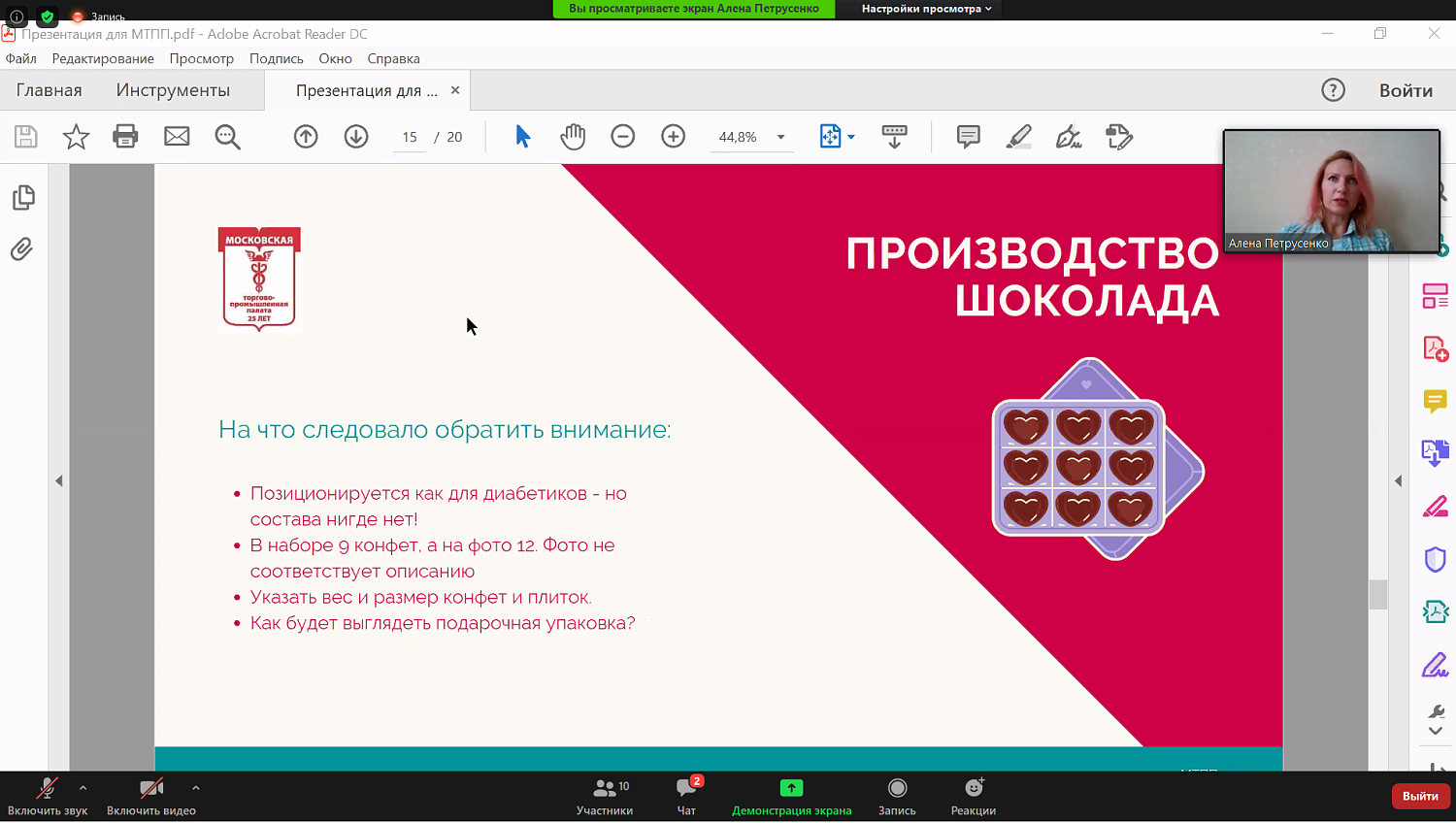Switch to Инструменты tab
Screen dimensions: 1456x823
173,90
